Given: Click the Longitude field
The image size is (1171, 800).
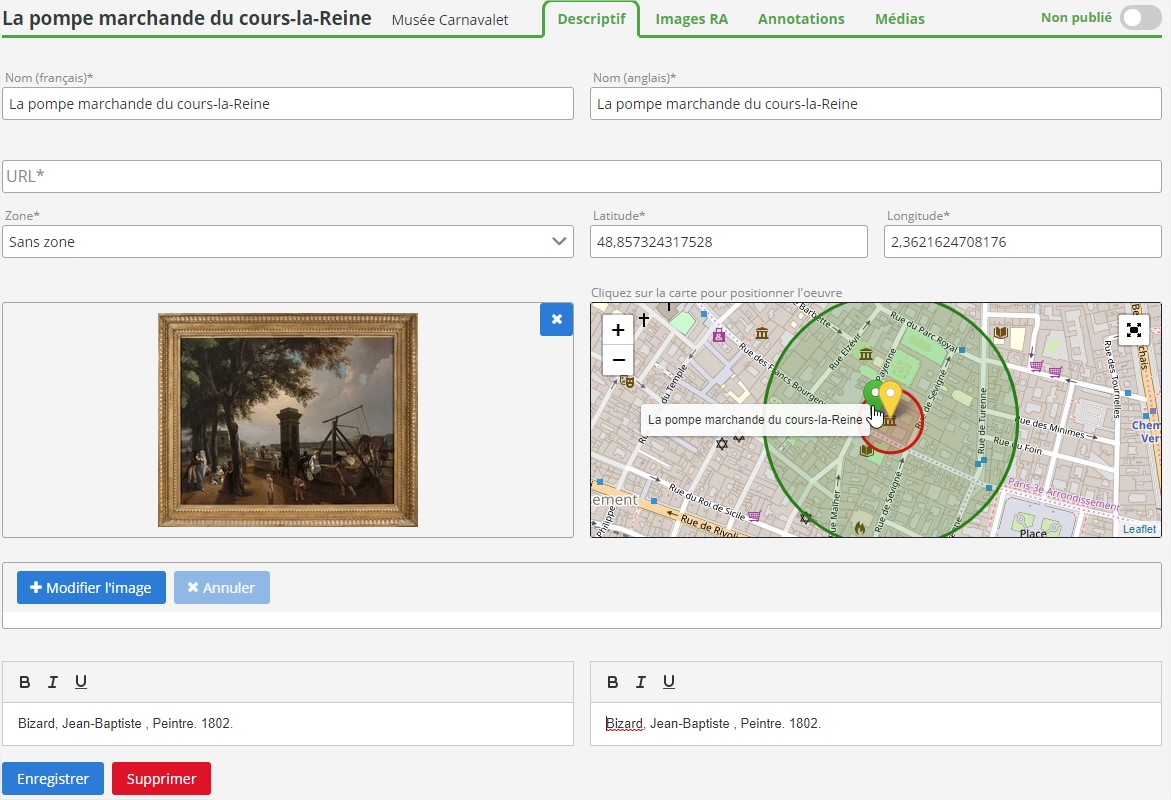Looking at the screenshot, I should click(1022, 242).
